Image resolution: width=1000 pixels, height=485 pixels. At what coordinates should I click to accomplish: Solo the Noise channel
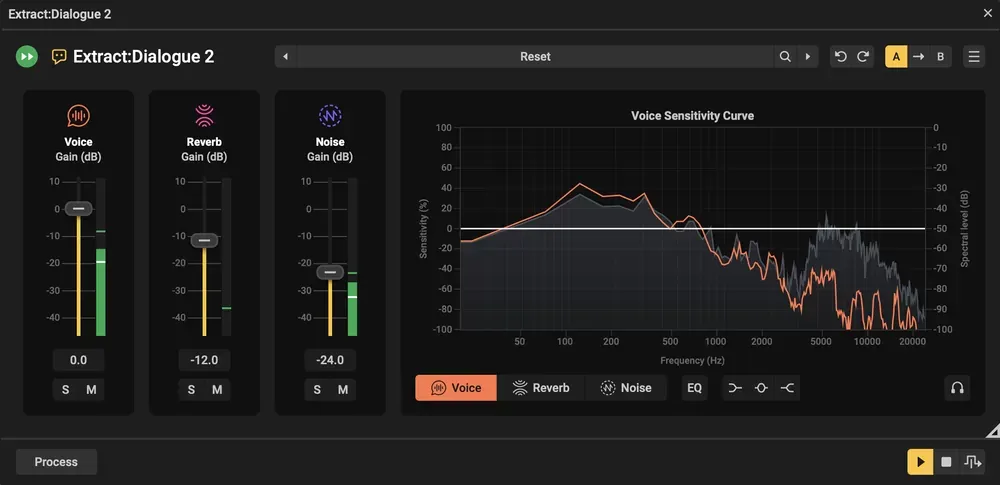[317, 390]
